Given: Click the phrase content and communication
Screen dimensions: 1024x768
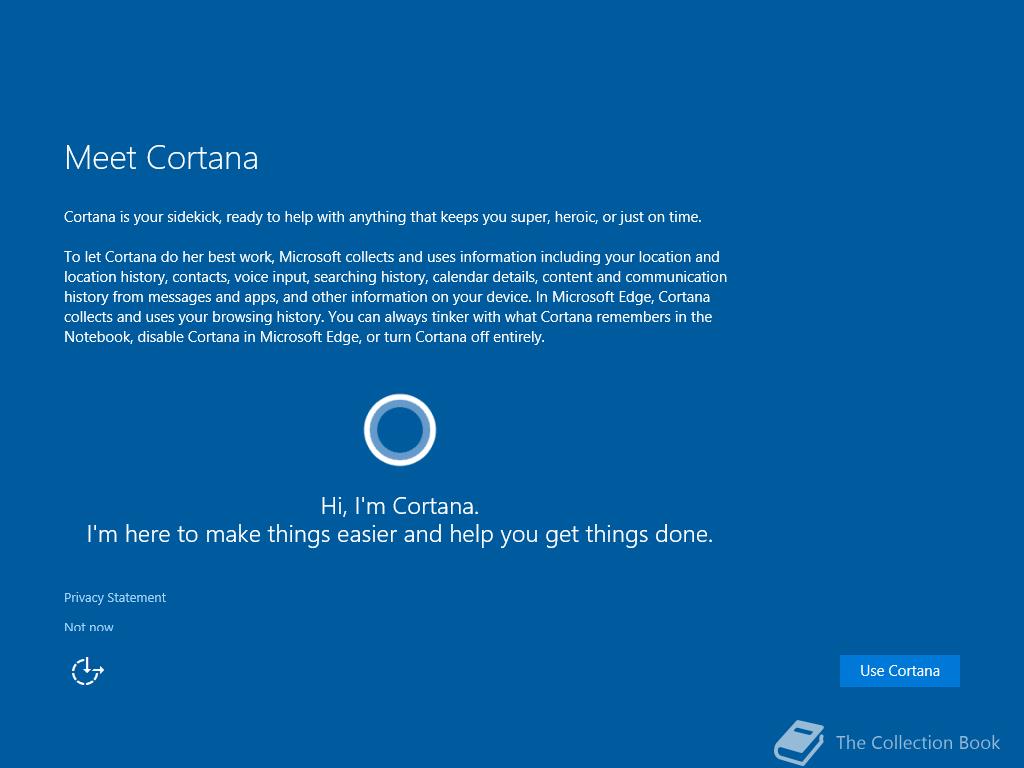Looking at the screenshot, I should tap(634, 277).
